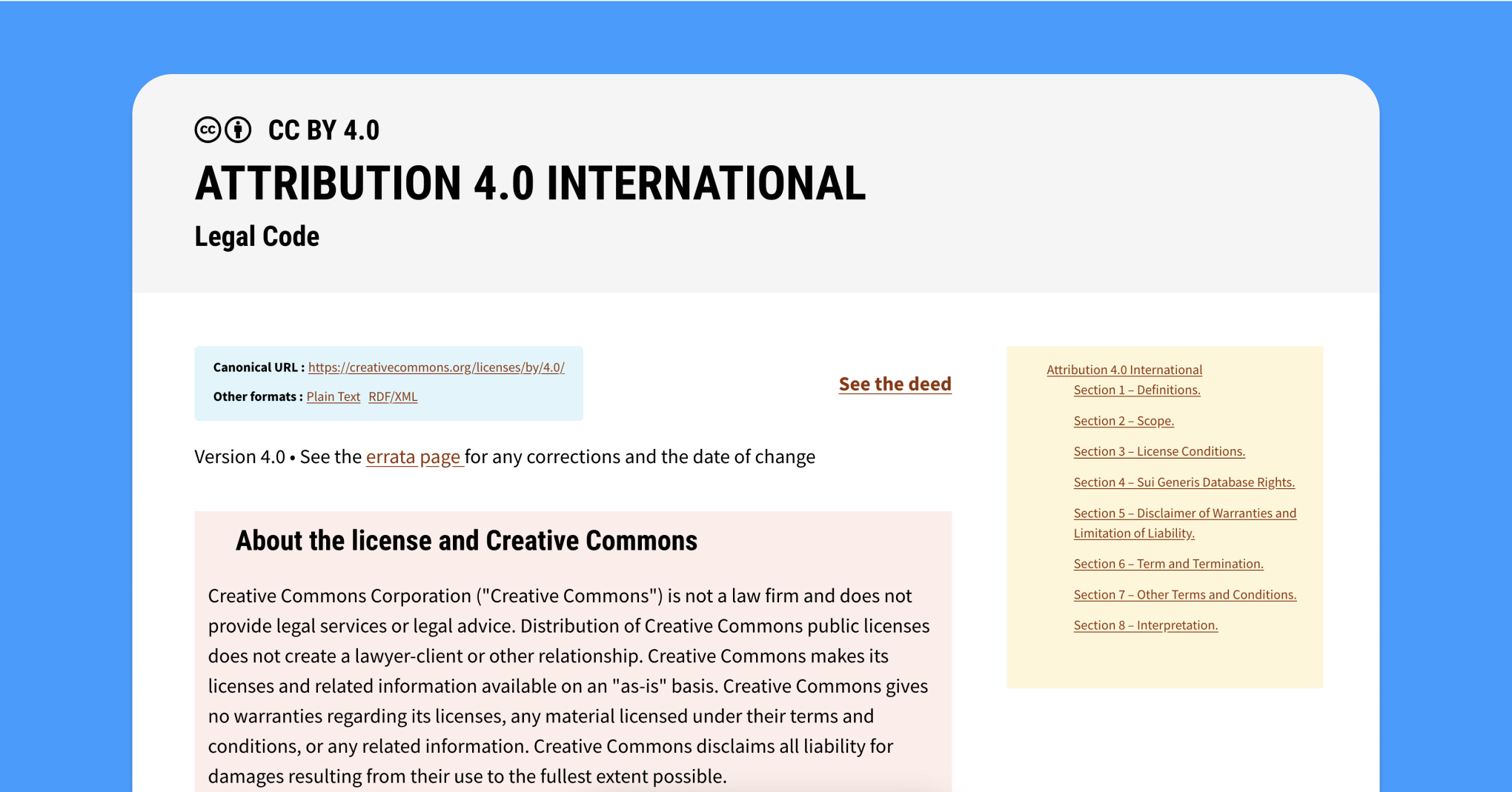
Task: Go to Section 8 – Interpretation
Action: click(x=1145, y=625)
